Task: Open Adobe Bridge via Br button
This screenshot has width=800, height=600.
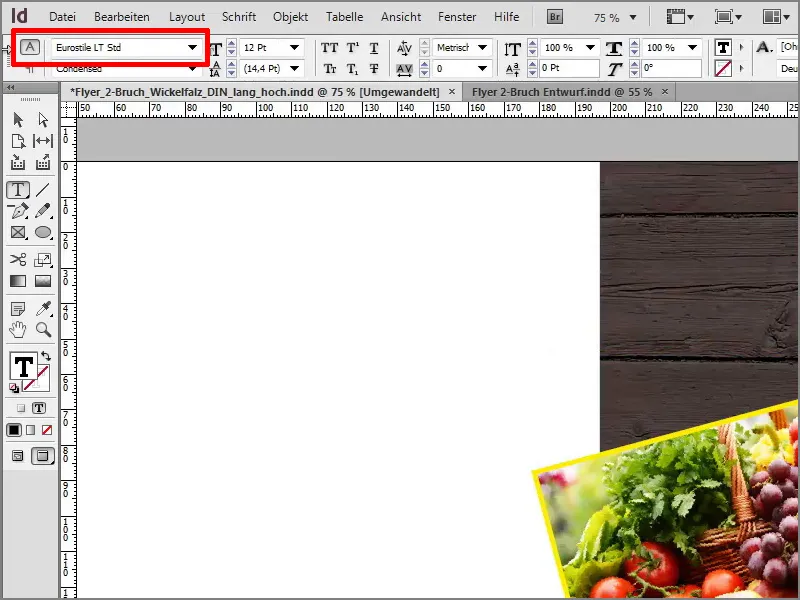Action: pos(555,17)
